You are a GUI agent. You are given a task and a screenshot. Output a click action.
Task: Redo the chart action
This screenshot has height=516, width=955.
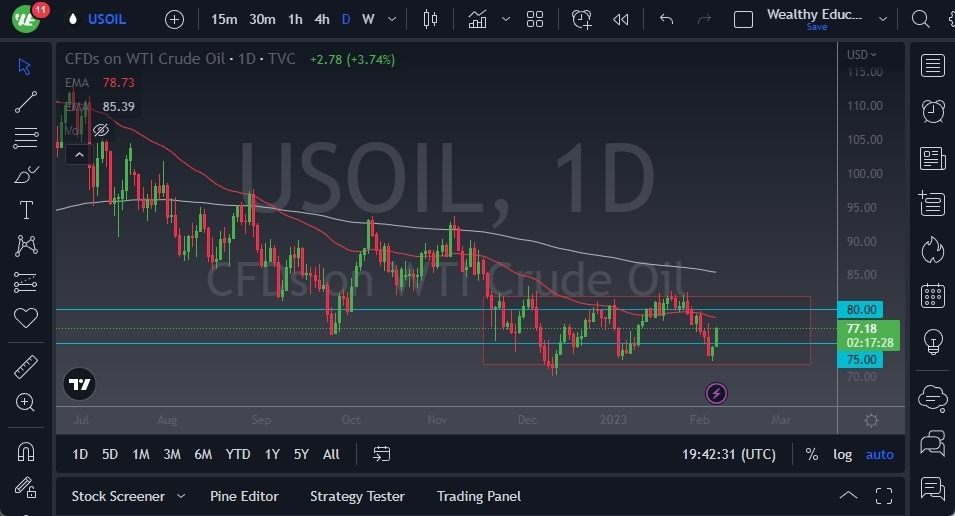(x=704, y=19)
